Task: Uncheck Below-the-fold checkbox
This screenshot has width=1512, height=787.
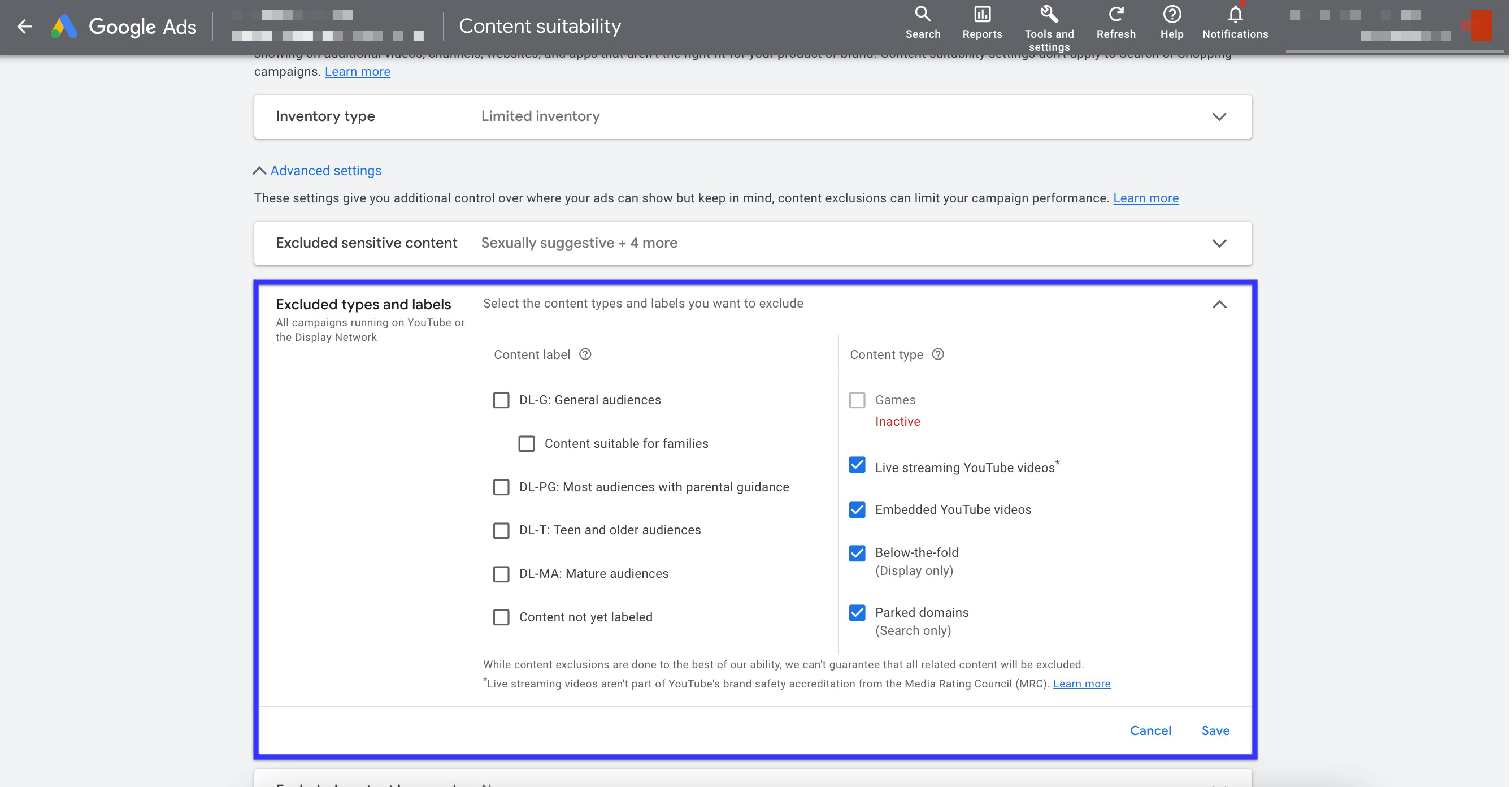Action: pos(857,554)
